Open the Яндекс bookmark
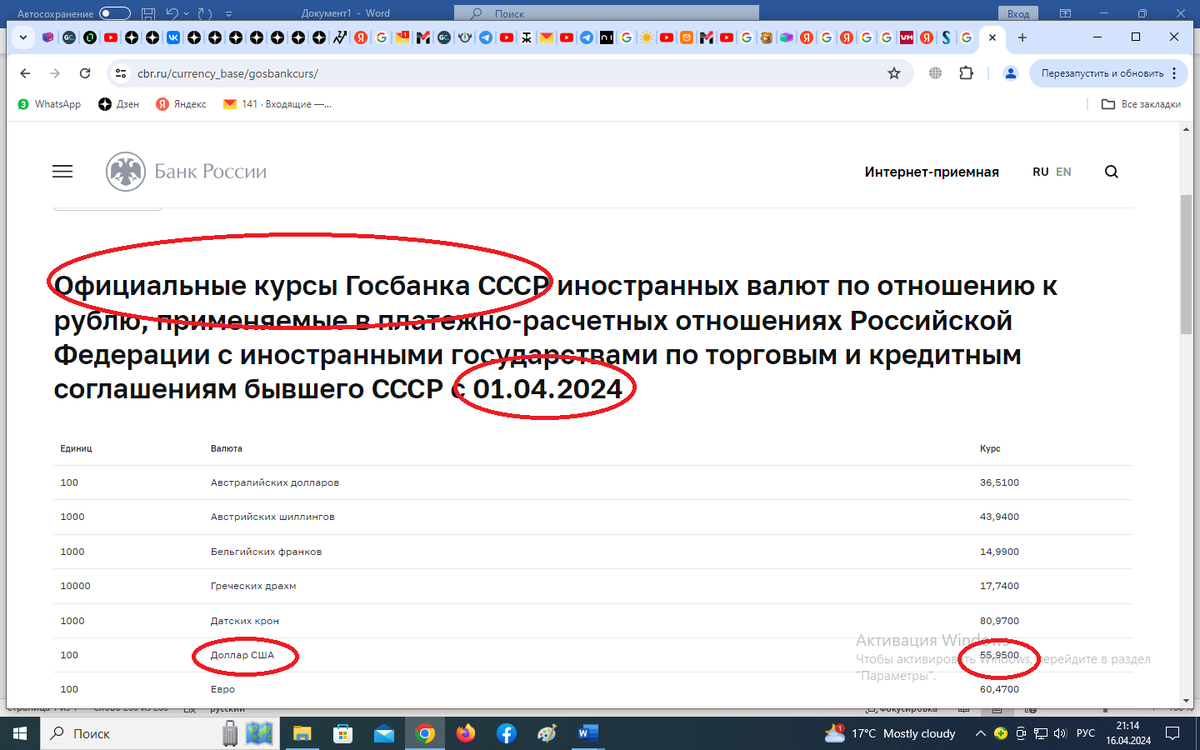Screen dimensions: 1200x750 pos(181,104)
